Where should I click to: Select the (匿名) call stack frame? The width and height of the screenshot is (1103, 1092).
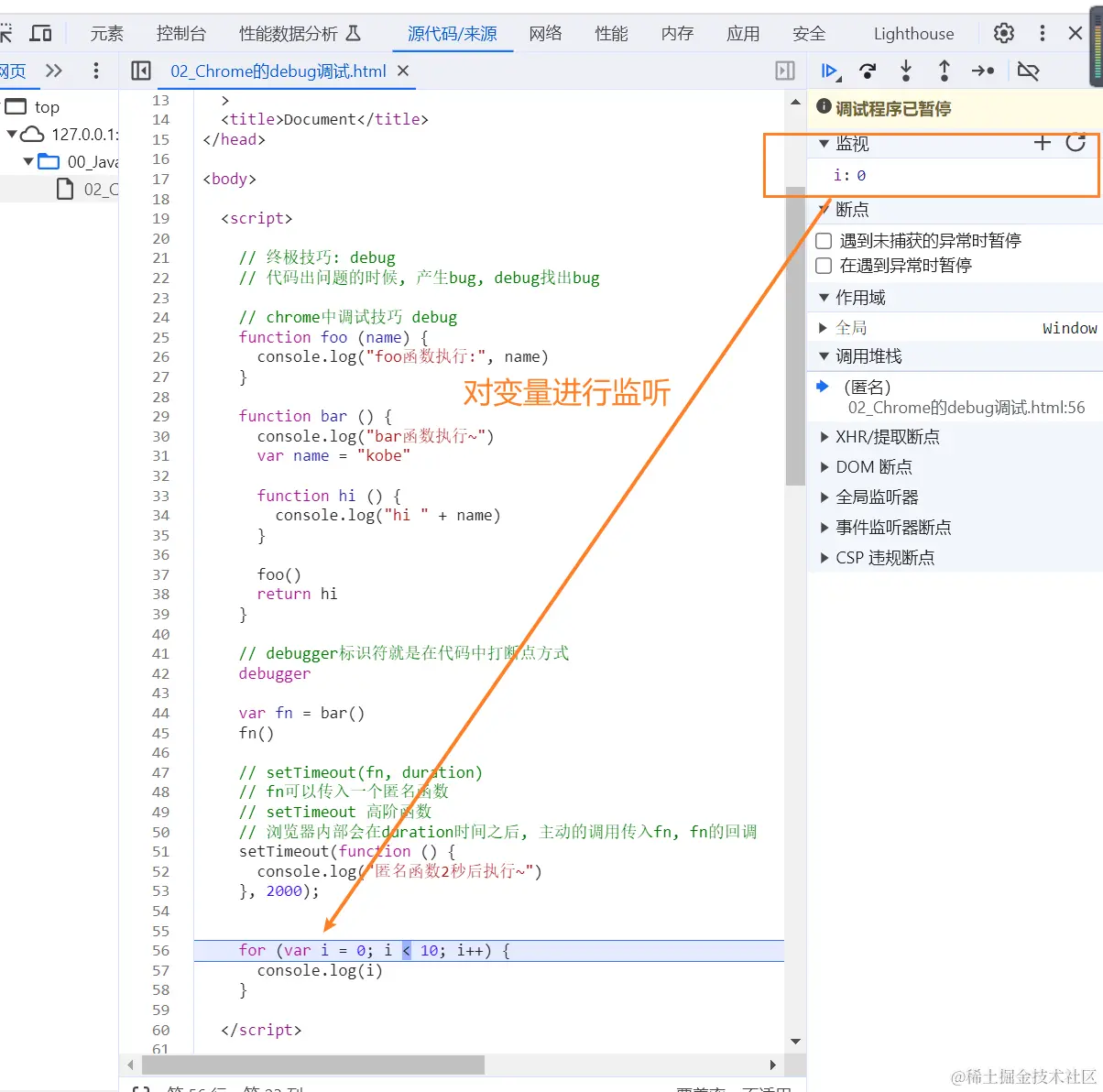point(955,397)
